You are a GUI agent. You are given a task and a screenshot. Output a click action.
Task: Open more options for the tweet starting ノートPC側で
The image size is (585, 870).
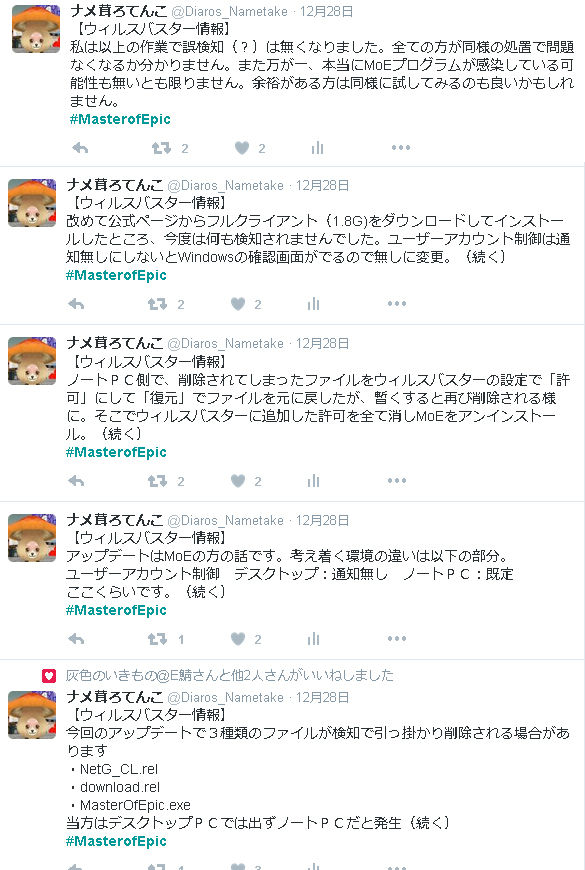397,480
